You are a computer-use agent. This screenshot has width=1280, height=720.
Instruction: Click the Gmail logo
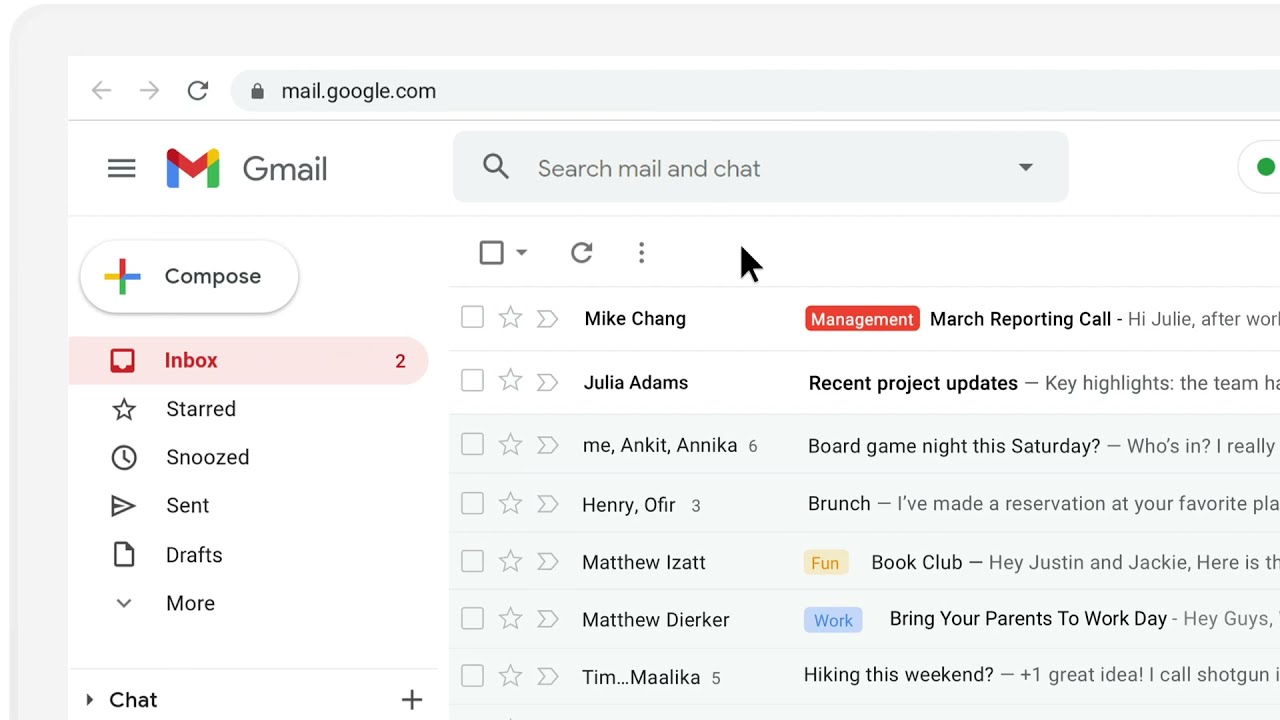click(247, 169)
